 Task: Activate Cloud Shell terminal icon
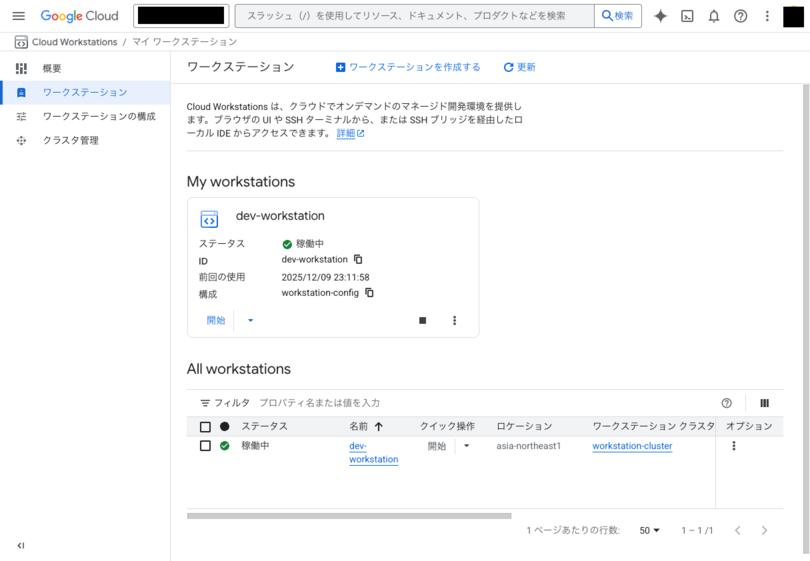(687, 16)
